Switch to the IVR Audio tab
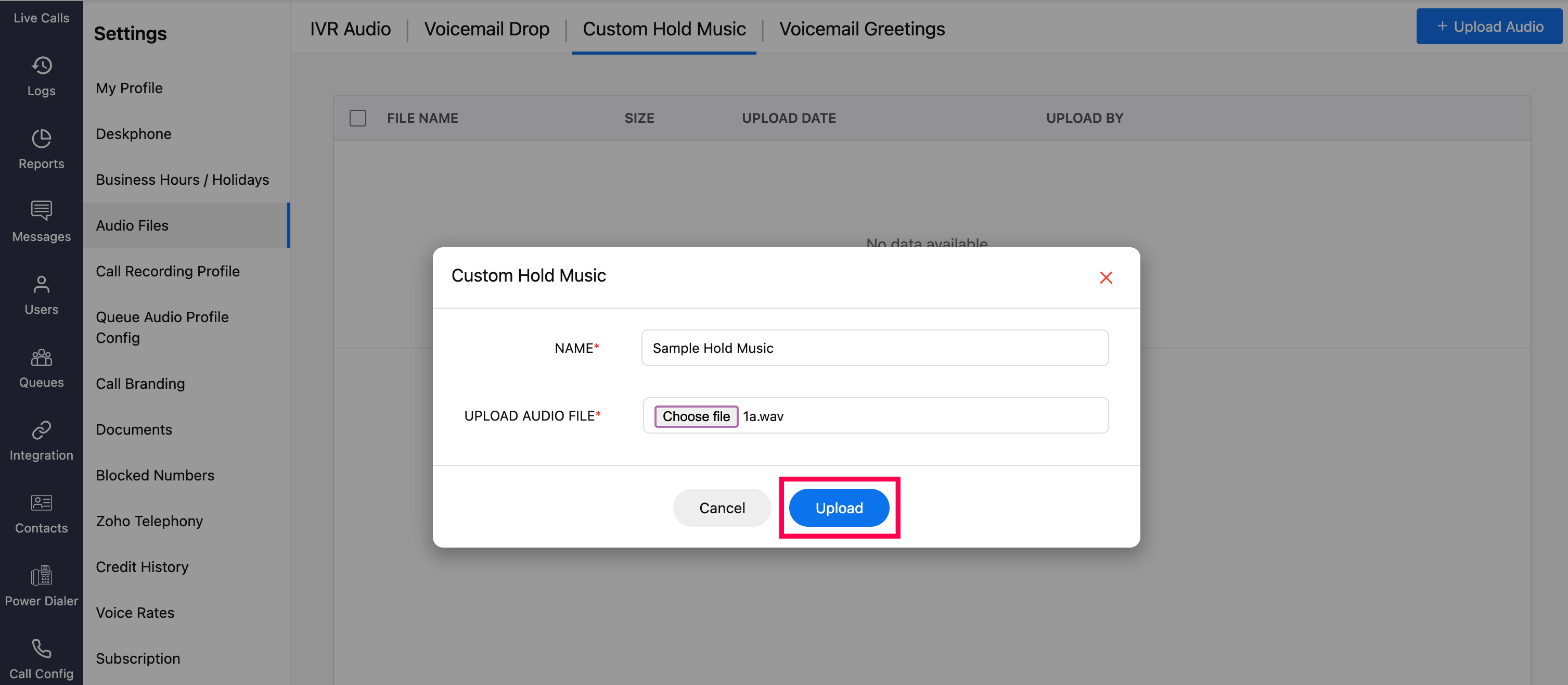The width and height of the screenshot is (1568, 685). [350, 29]
